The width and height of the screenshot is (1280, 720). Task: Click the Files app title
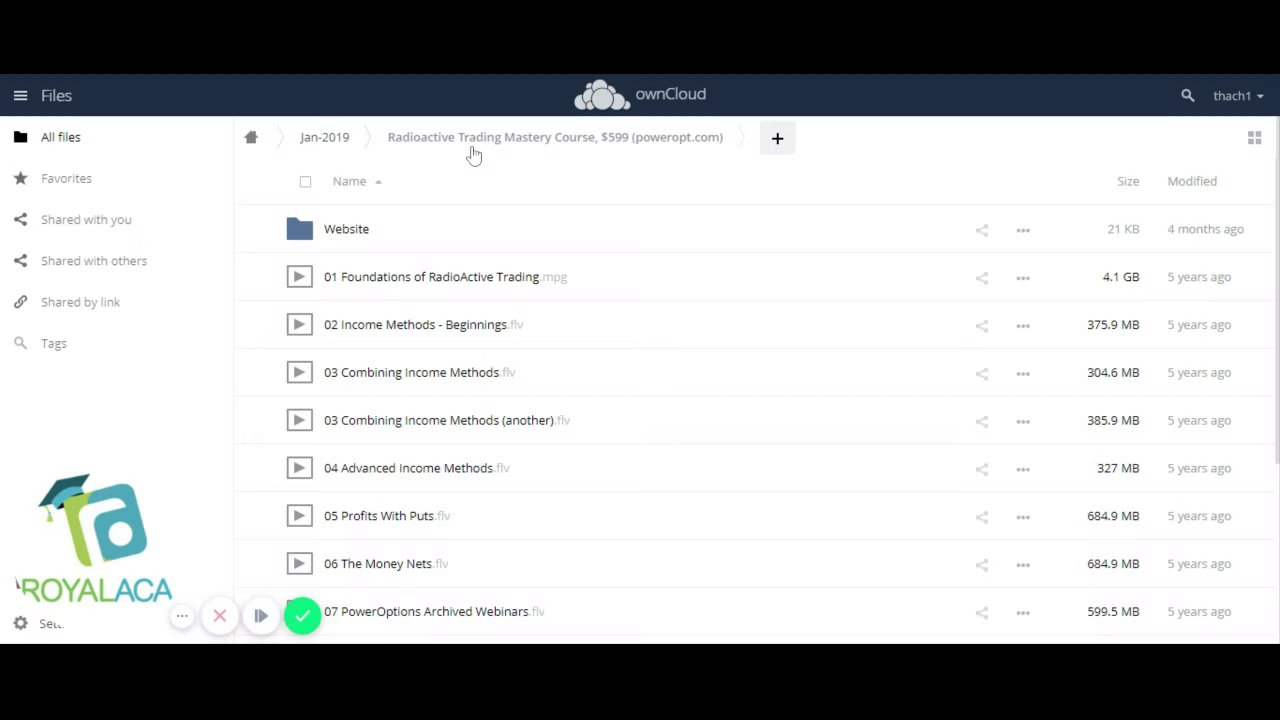pyautogui.click(x=56, y=95)
